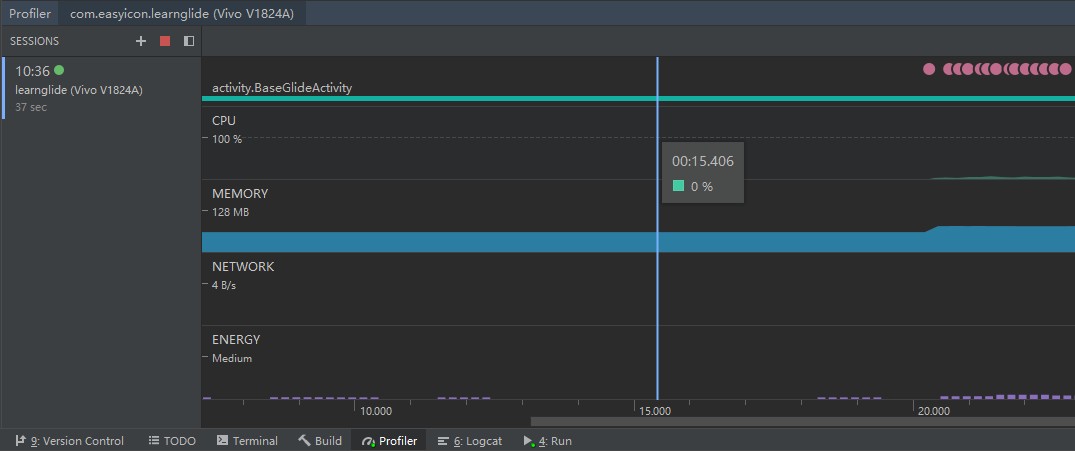Viewport: 1075px width, 451px height.
Task: Open the Build tool window
Action: pos(320,441)
